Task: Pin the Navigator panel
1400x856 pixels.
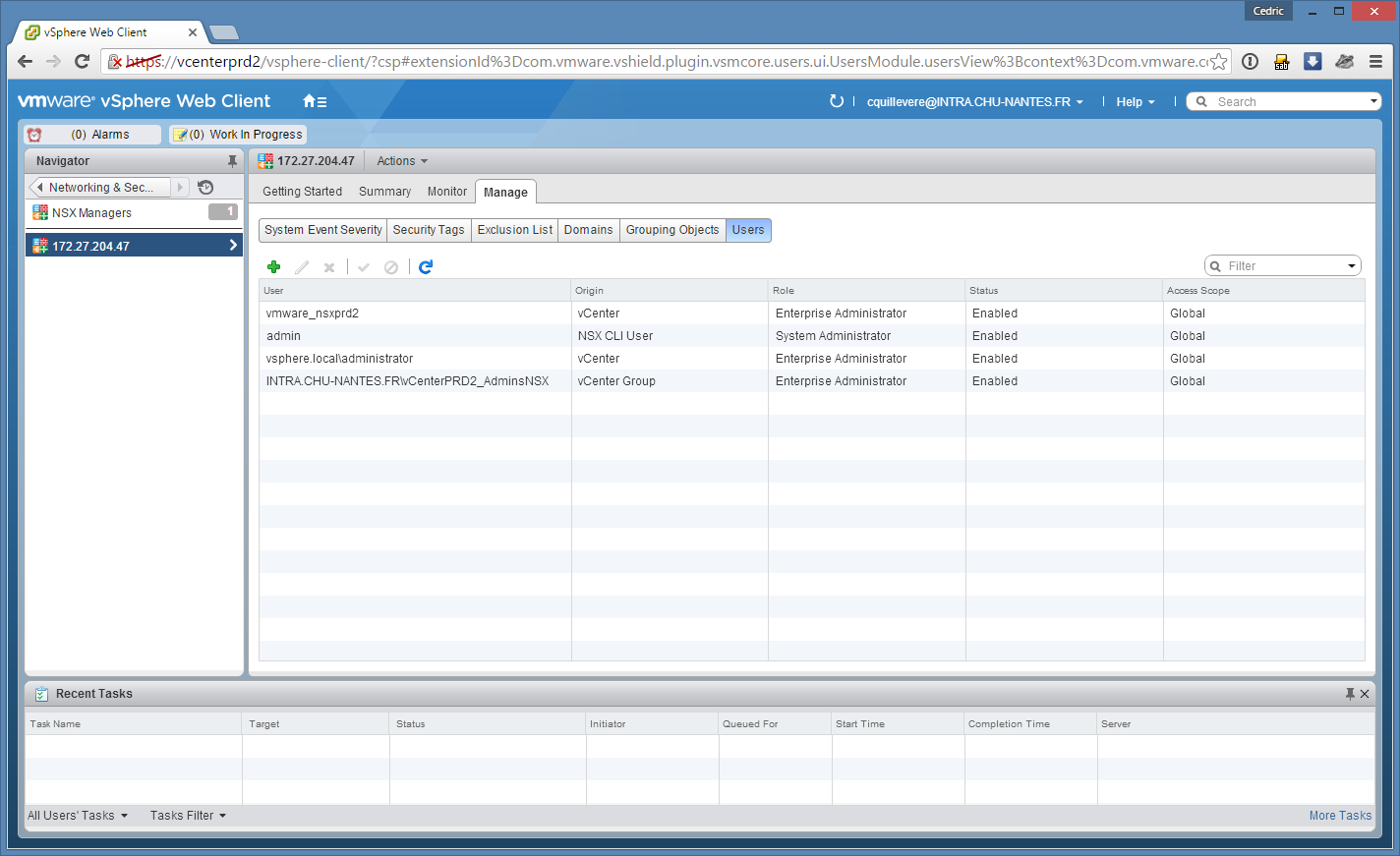Action: pyautogui.click(x=232, y=161)
